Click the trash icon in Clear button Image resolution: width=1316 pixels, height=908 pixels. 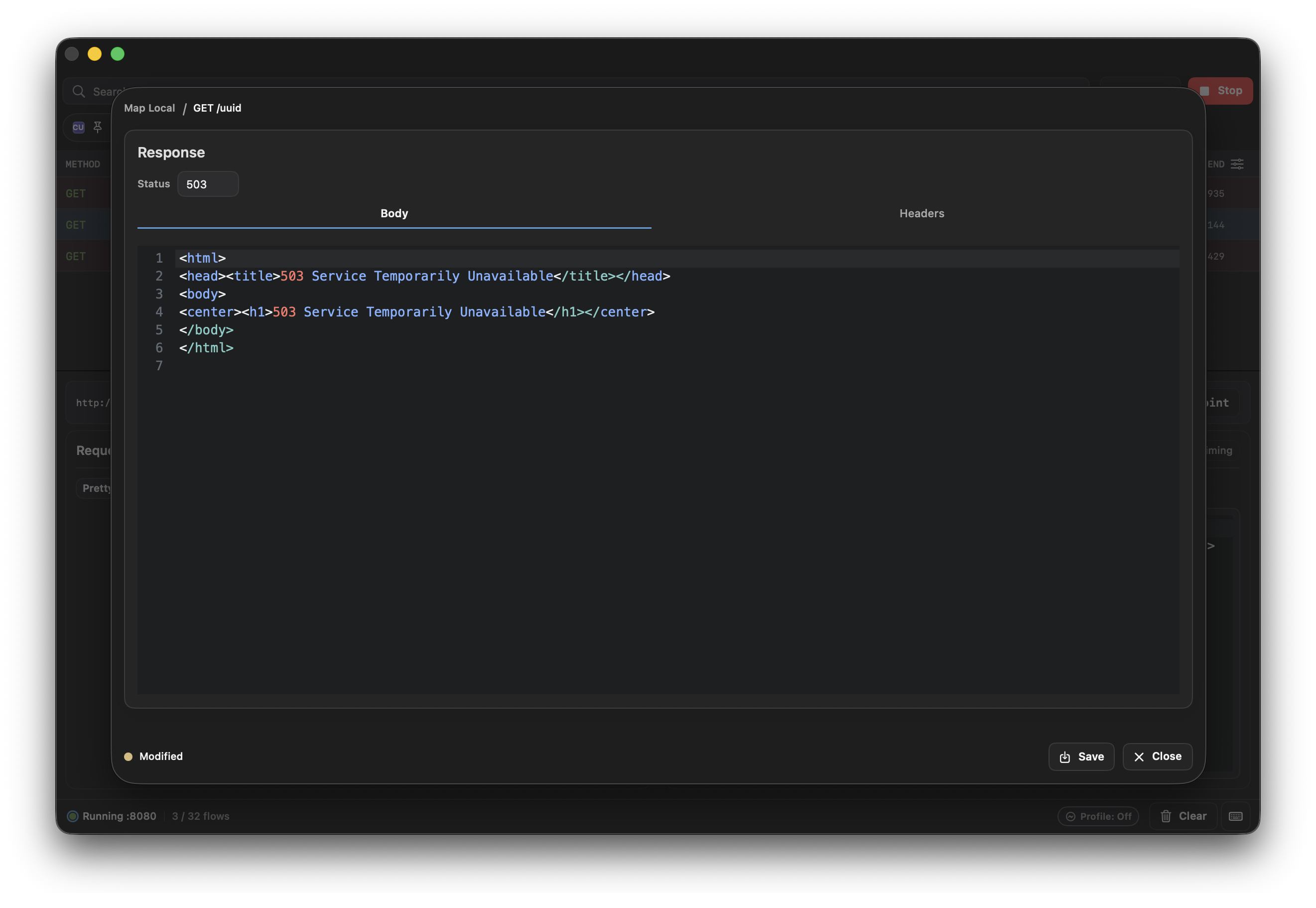pos(1166,816)
